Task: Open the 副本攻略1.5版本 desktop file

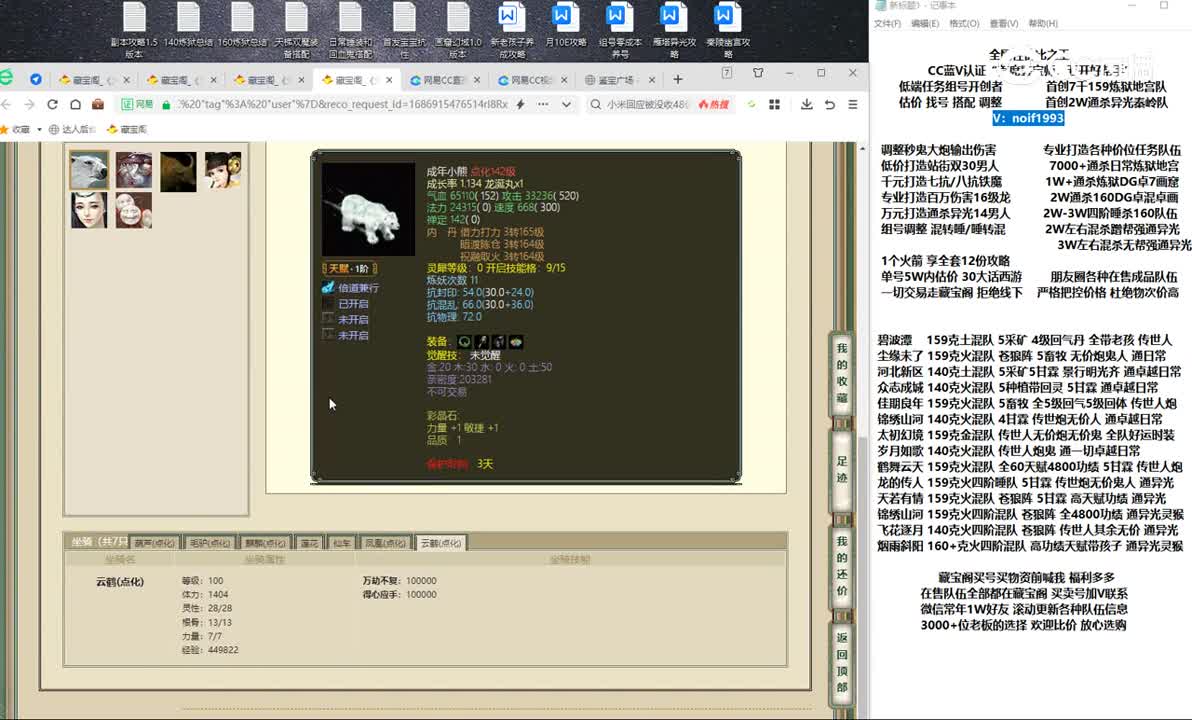Action: coord(134,30)
